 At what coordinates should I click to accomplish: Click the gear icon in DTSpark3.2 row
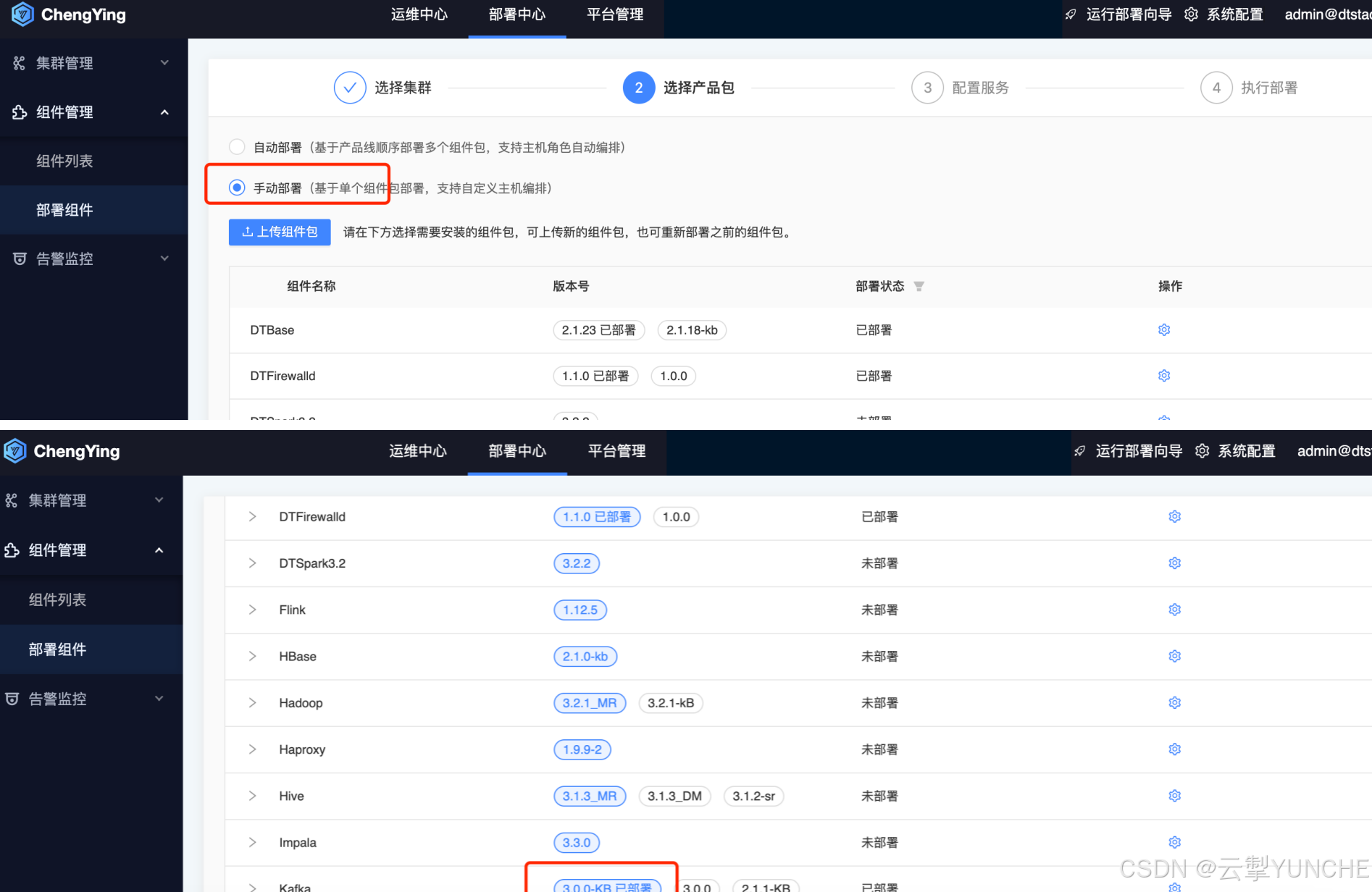[x=1174, y=563]
